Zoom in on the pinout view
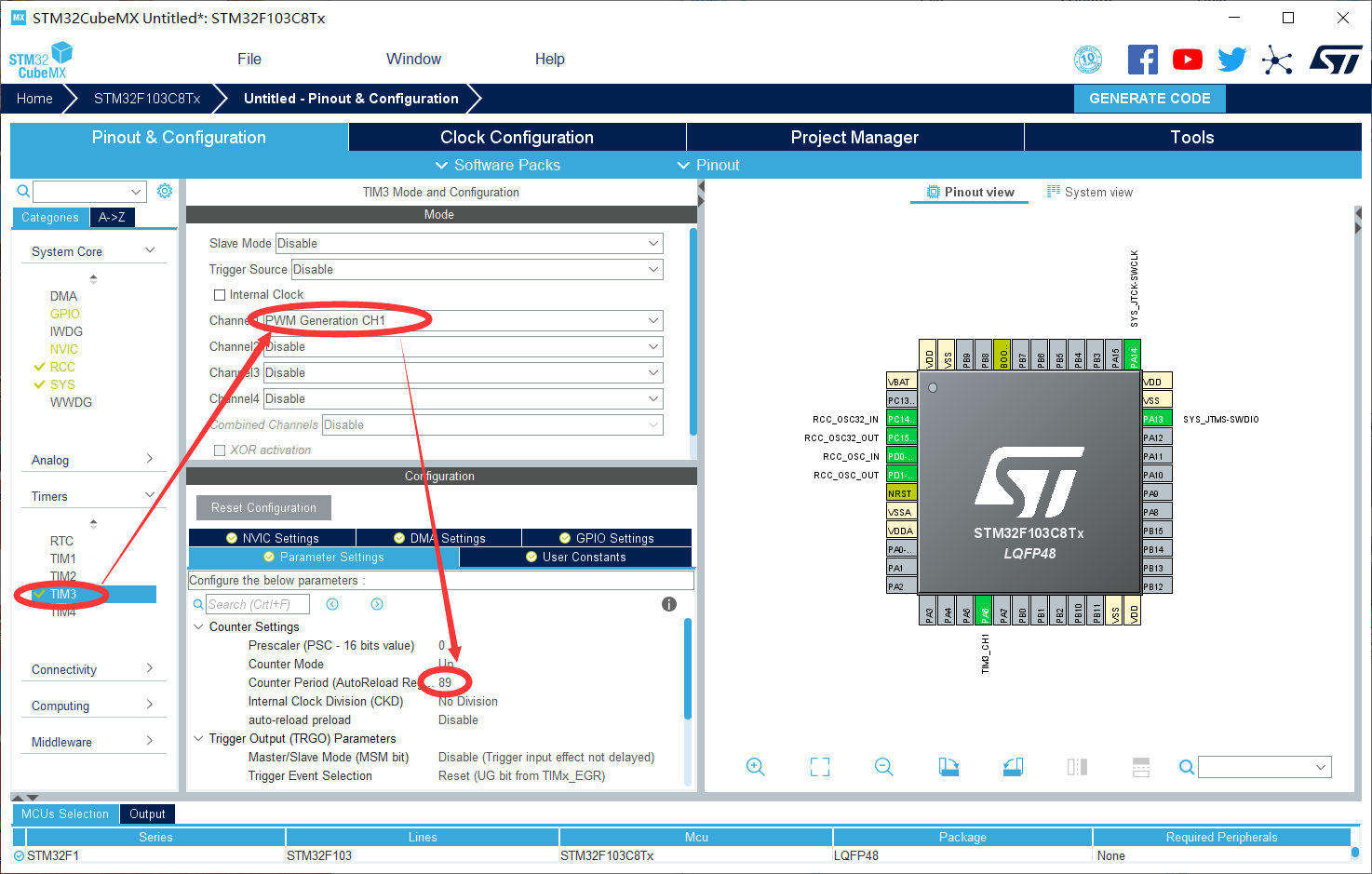 point(755,766)
